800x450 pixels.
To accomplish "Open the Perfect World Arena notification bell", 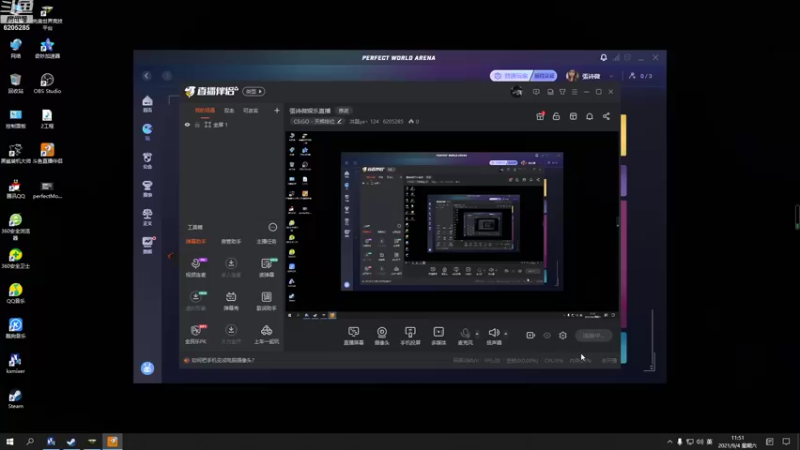I will 604,58.
